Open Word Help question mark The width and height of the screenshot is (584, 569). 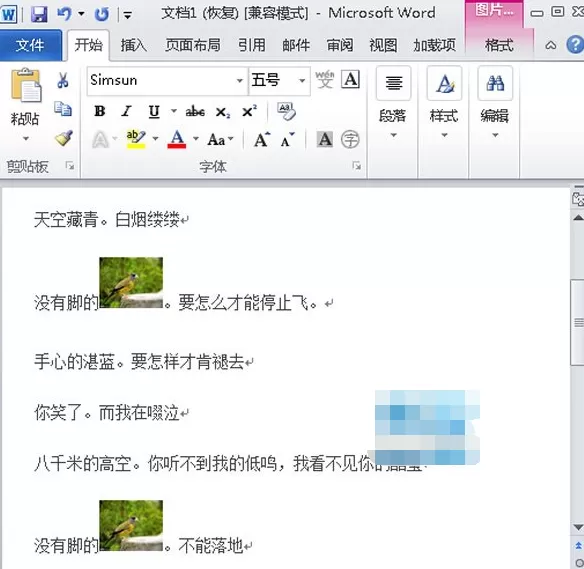(575, 45)
